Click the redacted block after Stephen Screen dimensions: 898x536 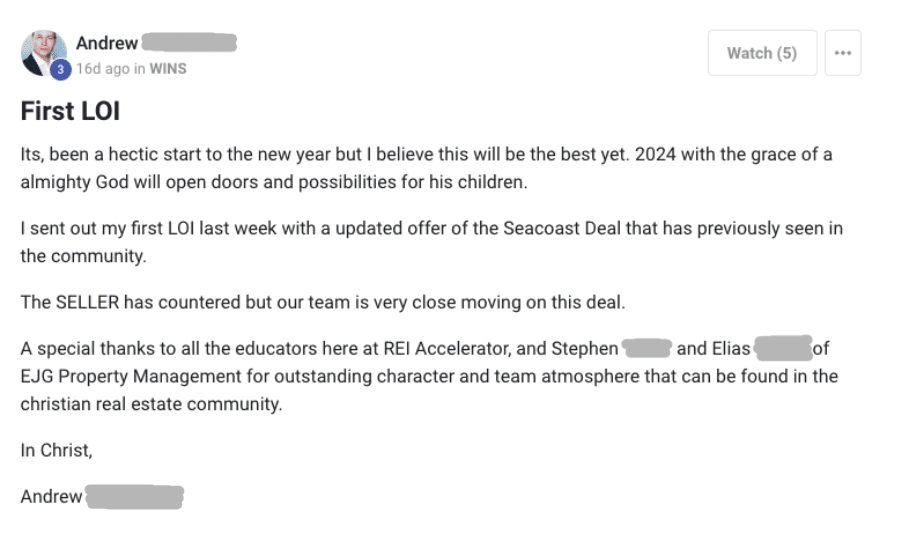[647, 348]
